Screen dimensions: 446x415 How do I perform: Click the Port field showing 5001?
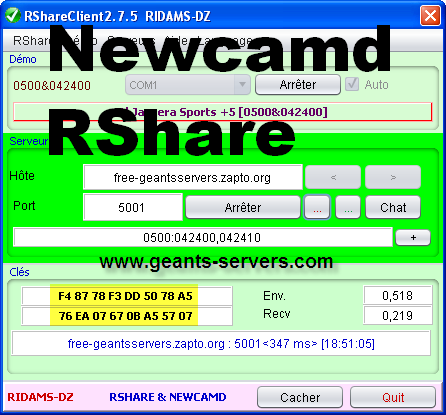pyautogui.click(x=133, y=207)
